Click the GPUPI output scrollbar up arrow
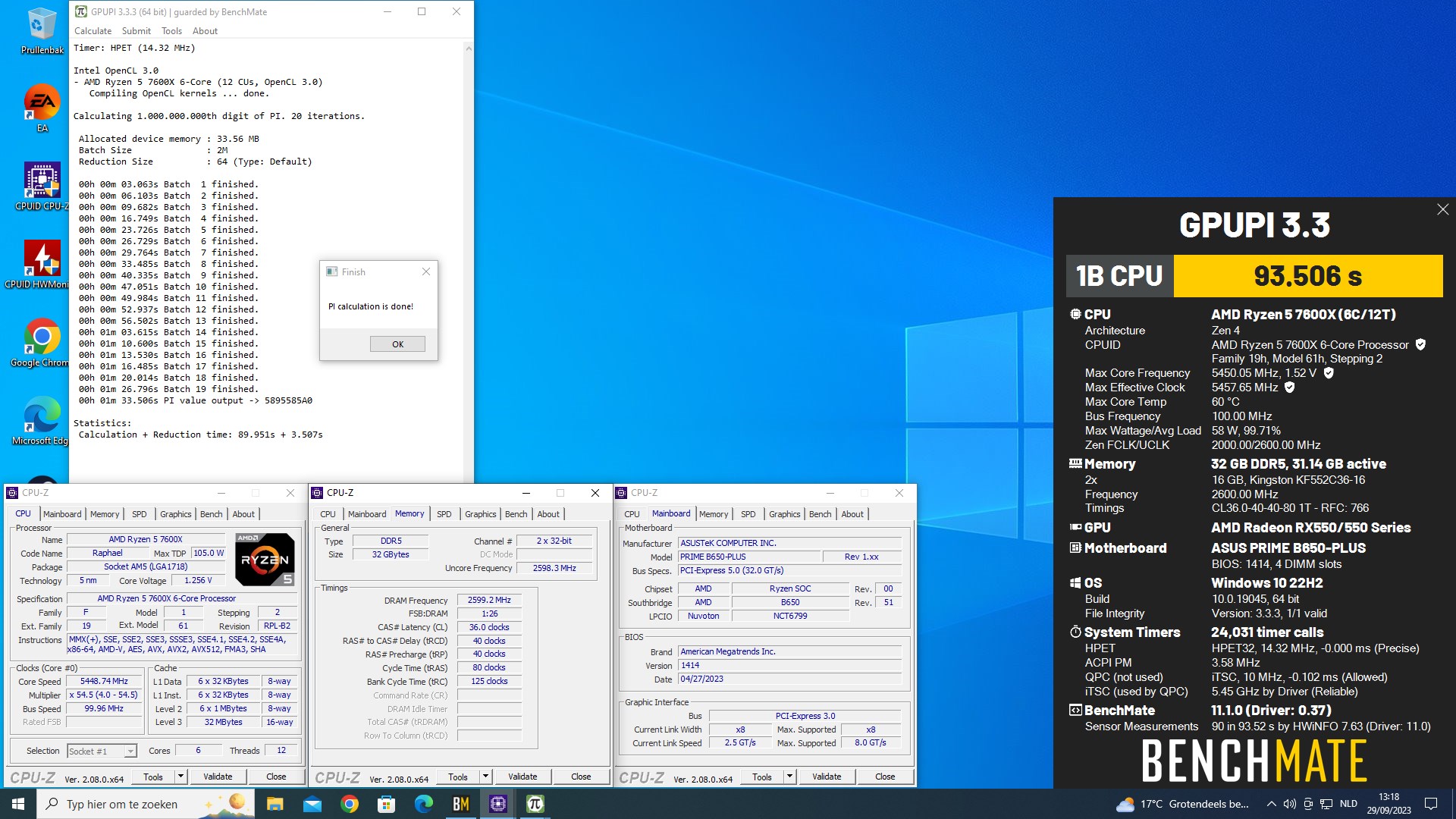 tap(469, 49)
